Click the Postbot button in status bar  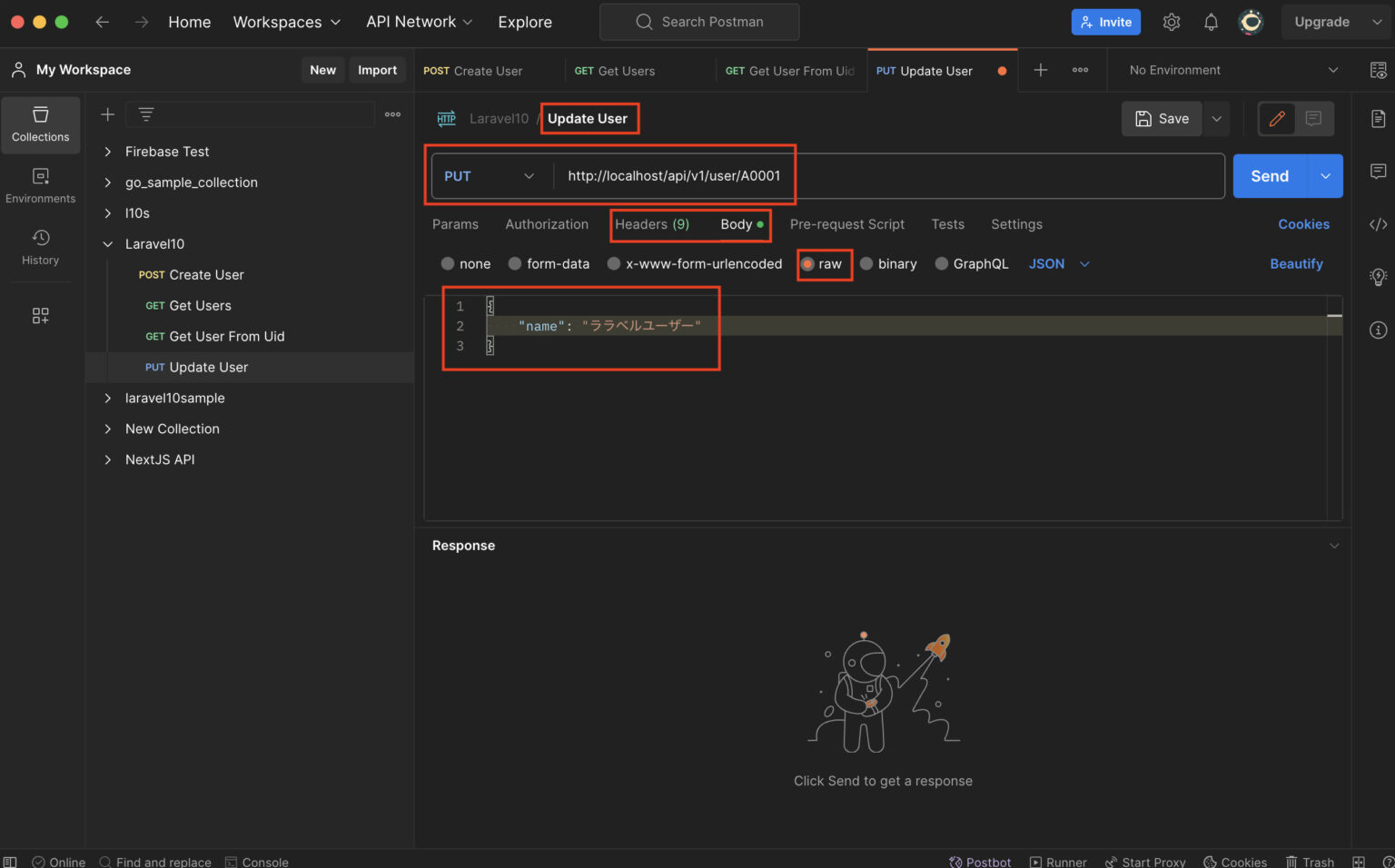click(980, 861)
